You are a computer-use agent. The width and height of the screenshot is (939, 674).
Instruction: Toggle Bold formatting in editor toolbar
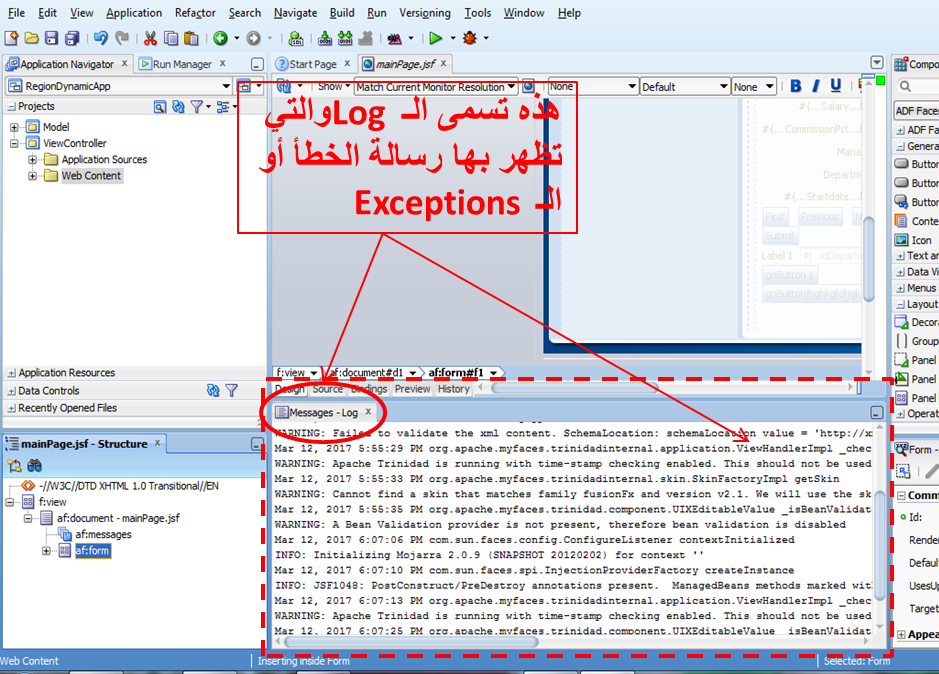[796, 87]
